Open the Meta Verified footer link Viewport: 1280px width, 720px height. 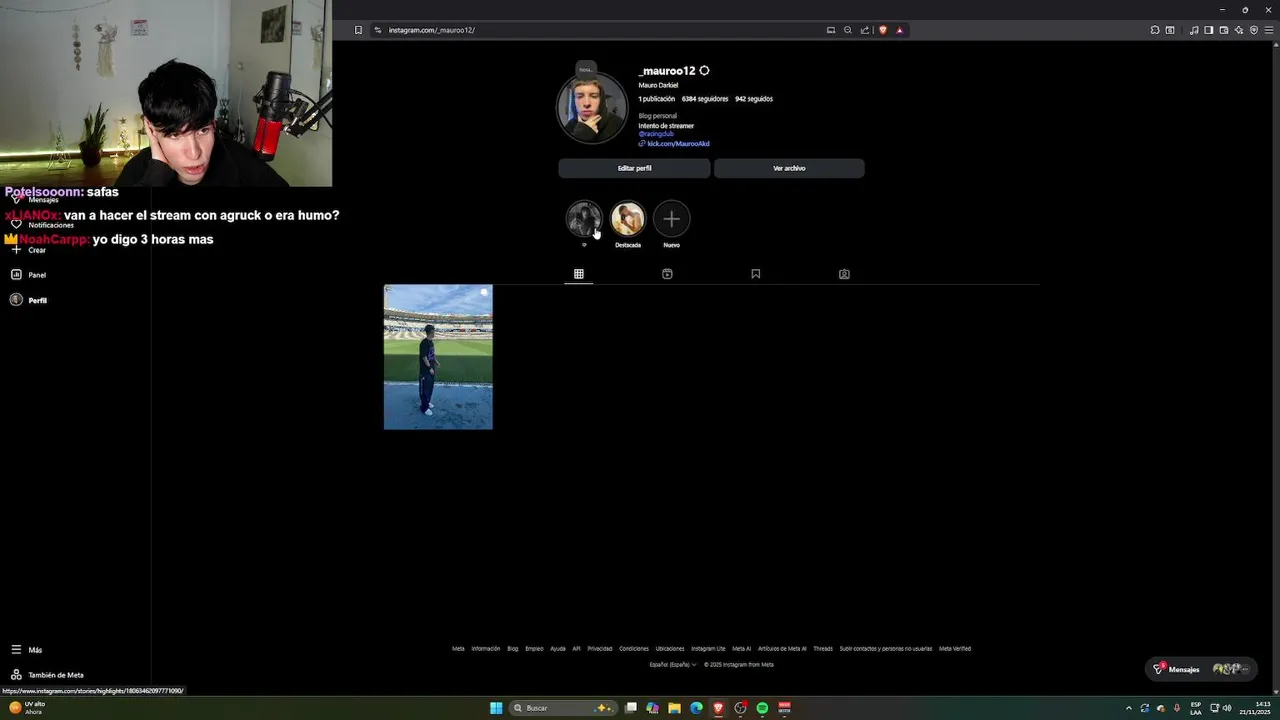click(x=955, y=648)
